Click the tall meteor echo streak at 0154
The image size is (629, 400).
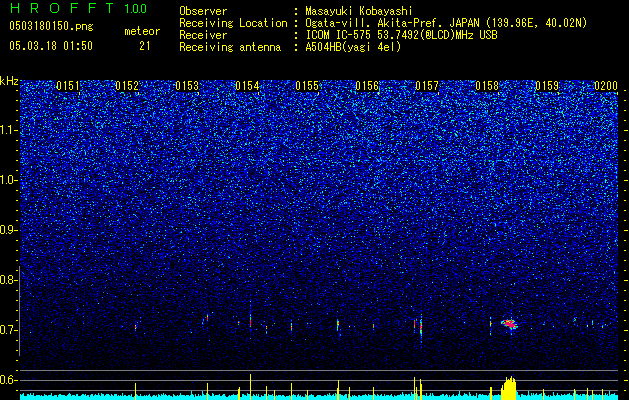(x=250, y=319)
